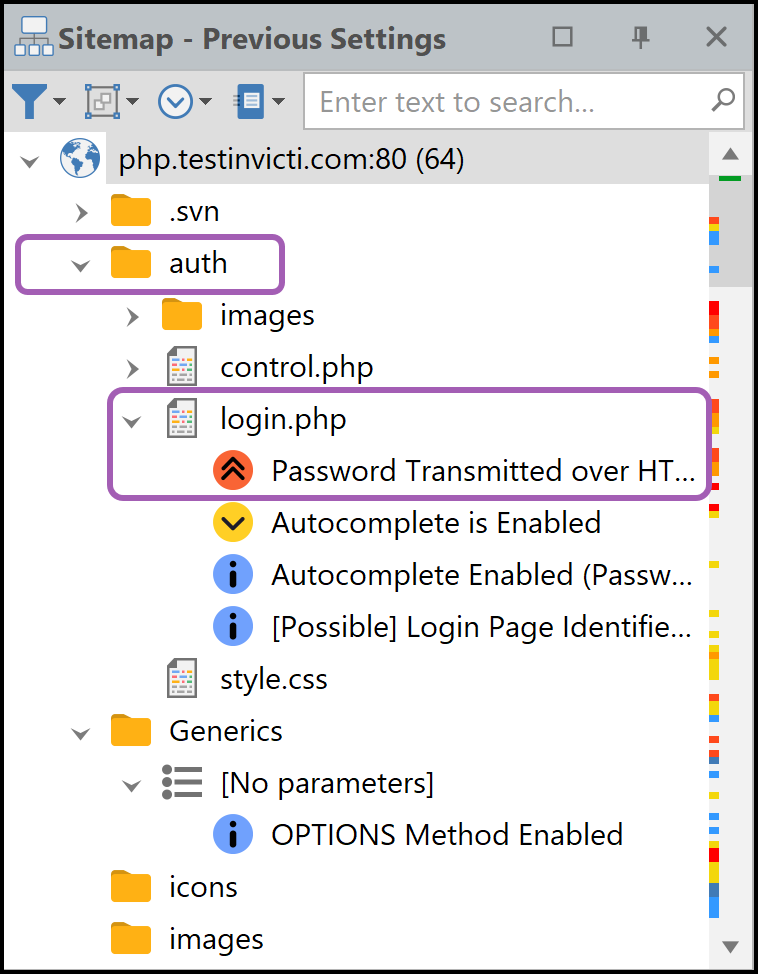Expand the .svn folder
Screen dimensions: 758x974
click(80, 211)
